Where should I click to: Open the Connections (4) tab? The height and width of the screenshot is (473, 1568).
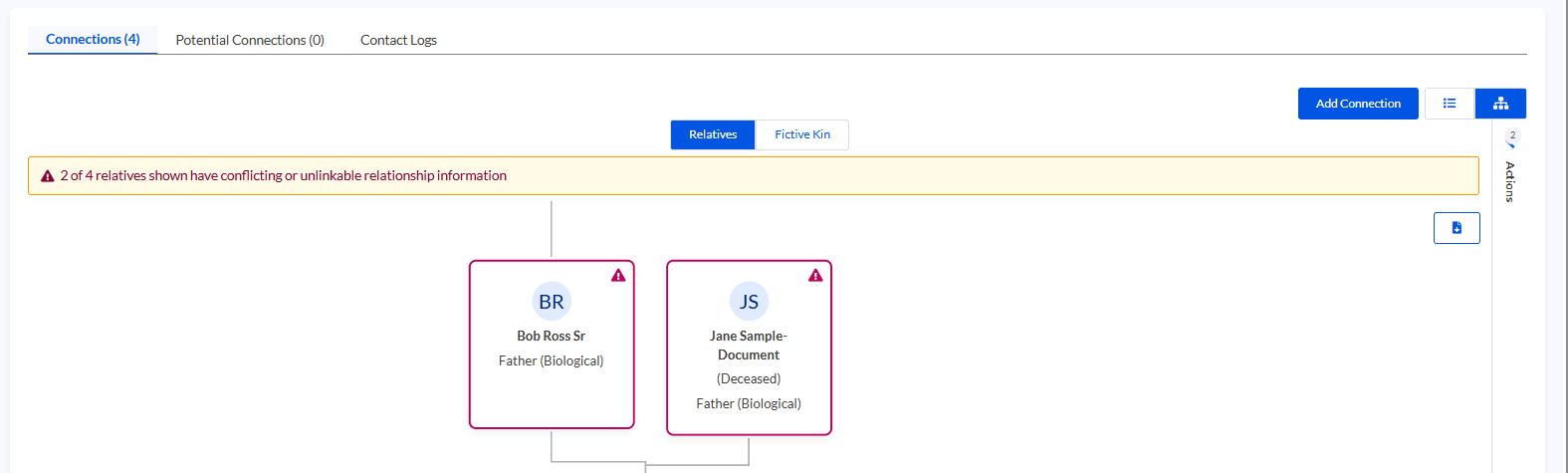[93, 39]
